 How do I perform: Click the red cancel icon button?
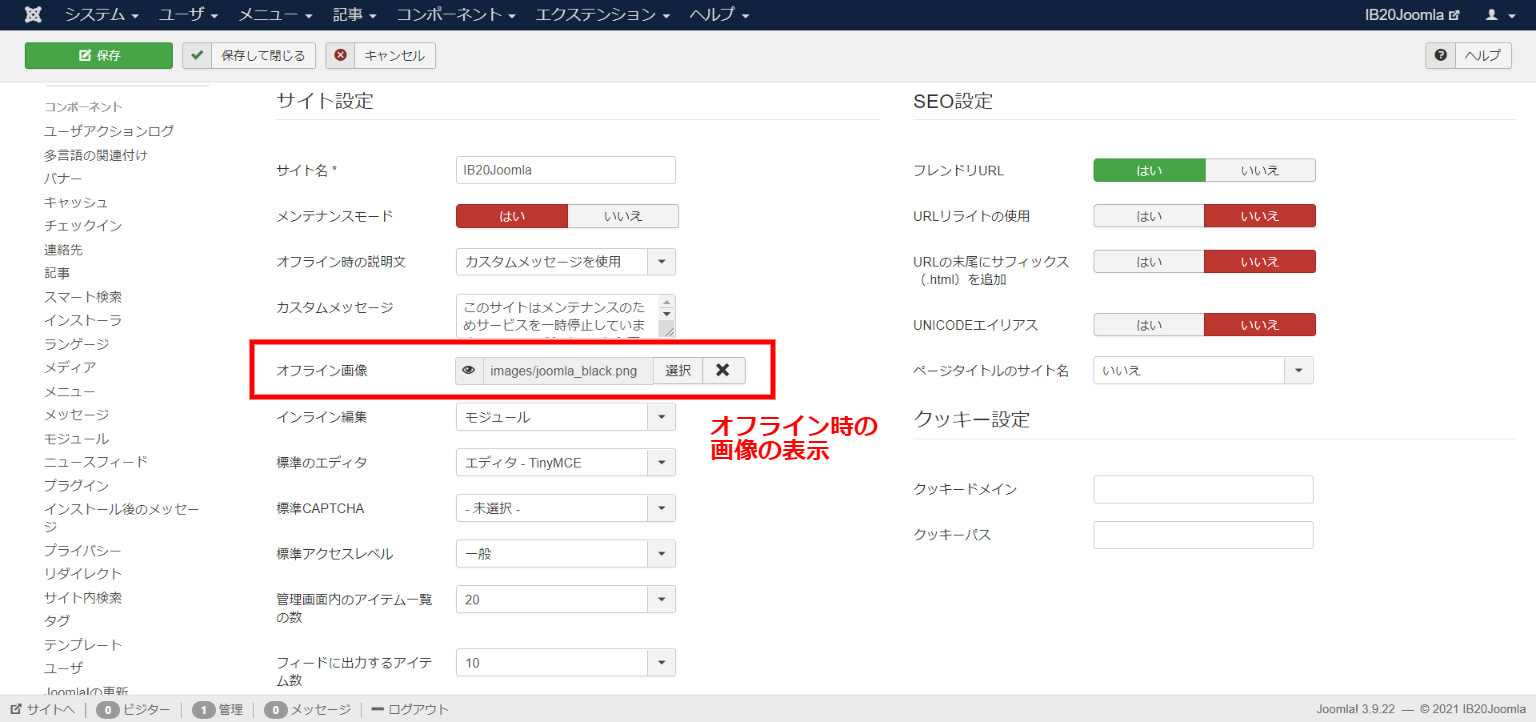coord(341,56)
